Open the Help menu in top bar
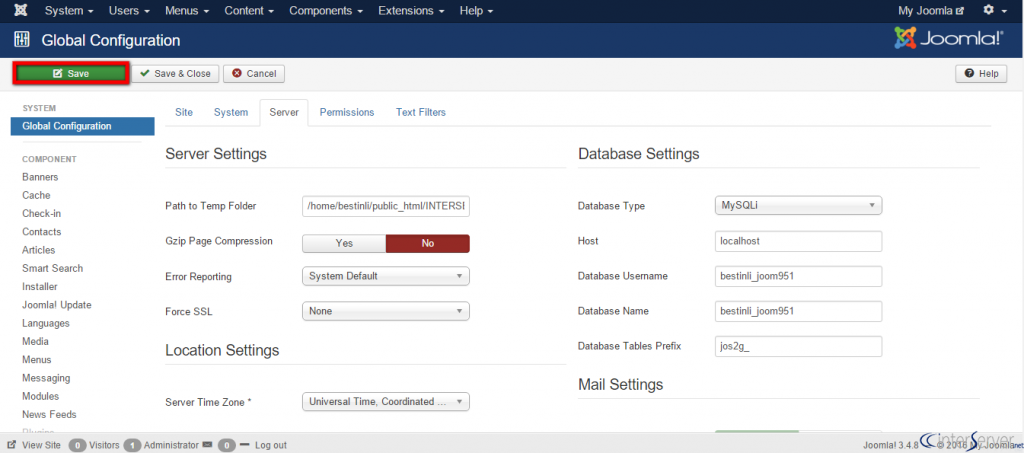The width and height of the screenshot is (1024, 453). click(x=476, y=10)
